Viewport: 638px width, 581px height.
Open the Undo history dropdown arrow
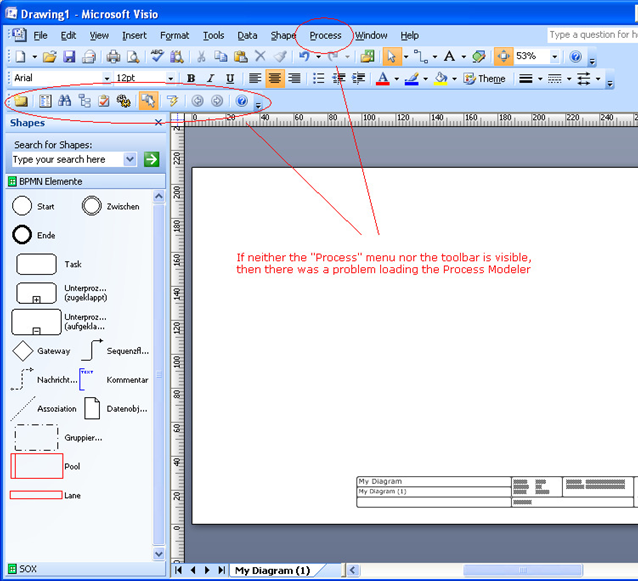318,57
